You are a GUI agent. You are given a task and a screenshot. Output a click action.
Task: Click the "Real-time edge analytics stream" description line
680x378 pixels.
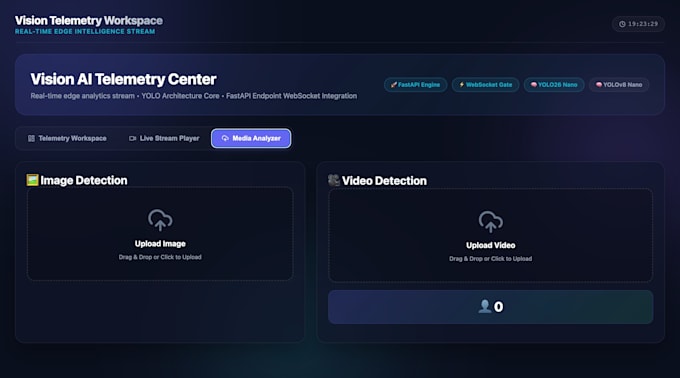pos(193,96)
